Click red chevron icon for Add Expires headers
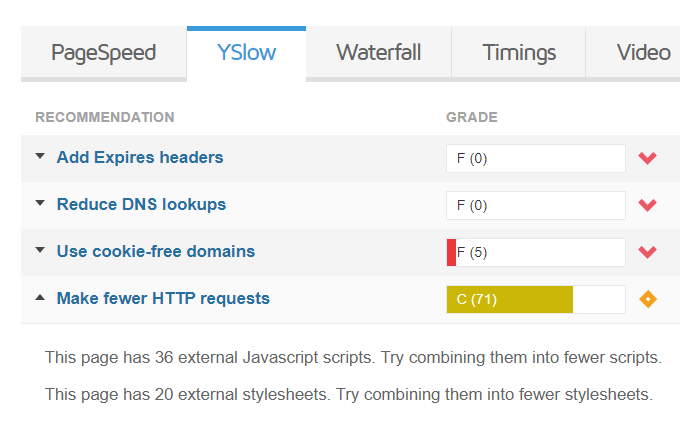 pyautogui.click(x=647, y=158)
